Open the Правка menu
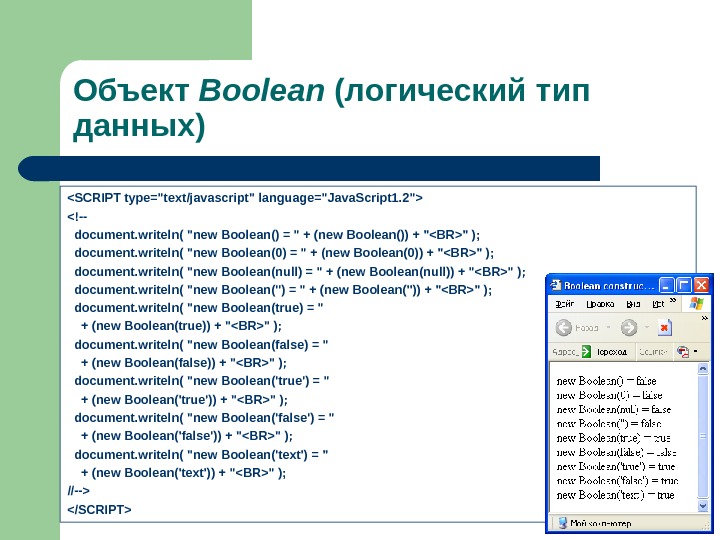This screenshot has height=540, width=720. (x=600, y=304)
